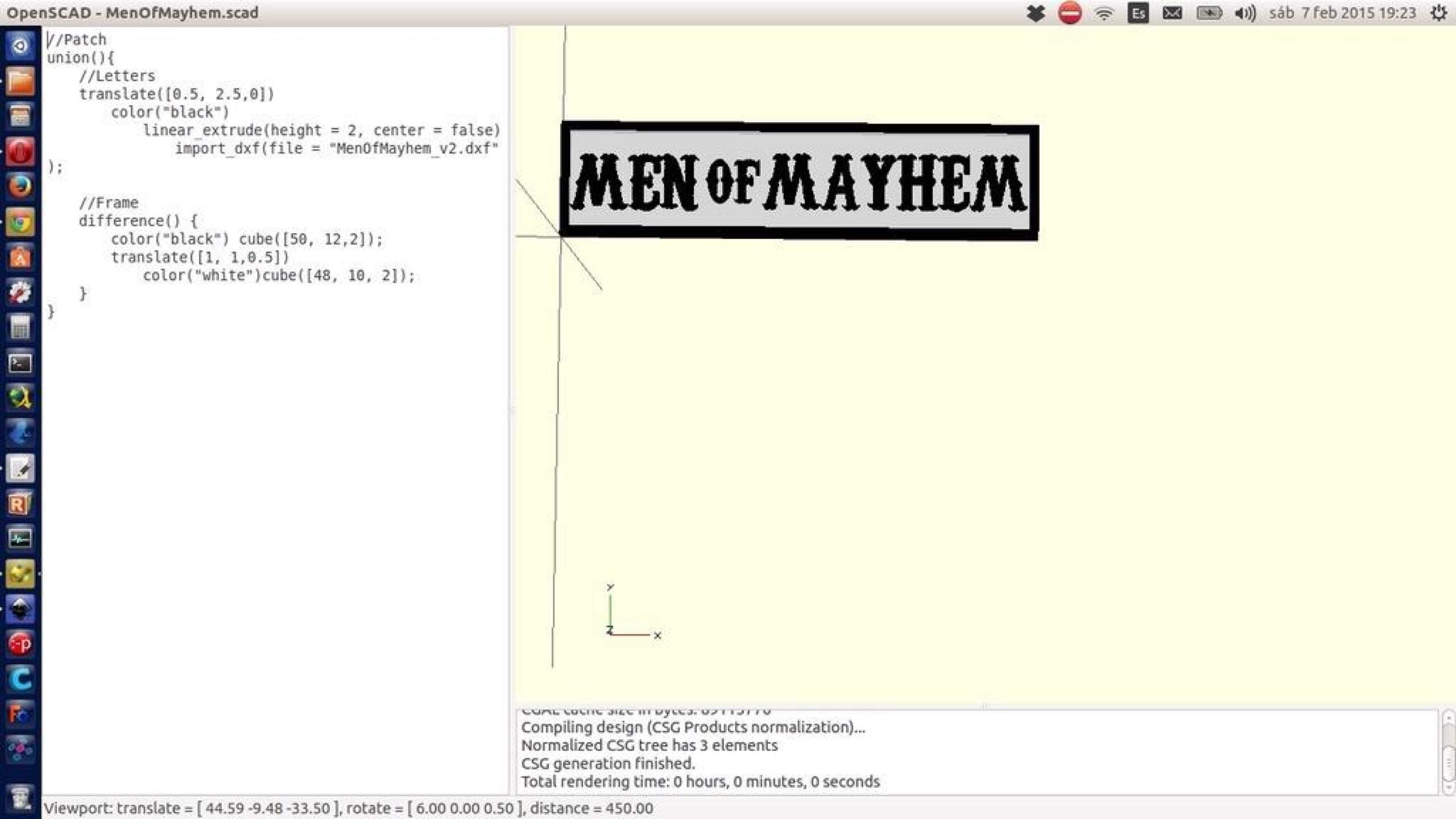Launch Firefox from the dock
Image resolution: width=1456 pixels, height=819 pixels.
[20, 187]
